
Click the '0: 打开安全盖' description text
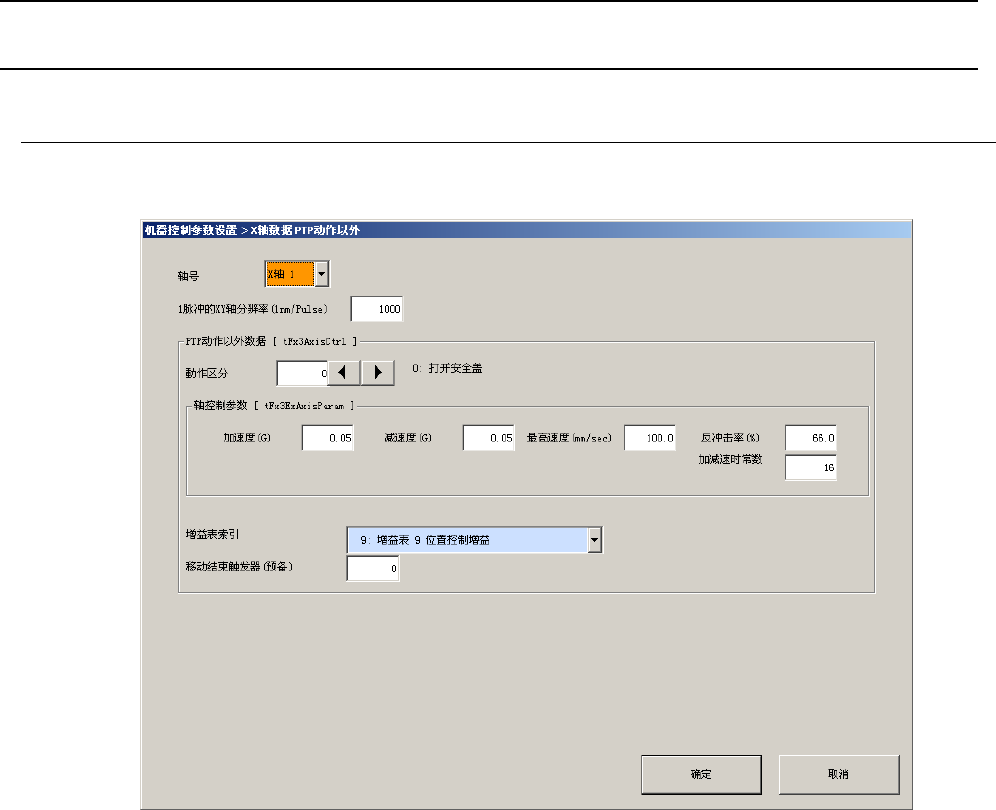[x=448, y=368]
